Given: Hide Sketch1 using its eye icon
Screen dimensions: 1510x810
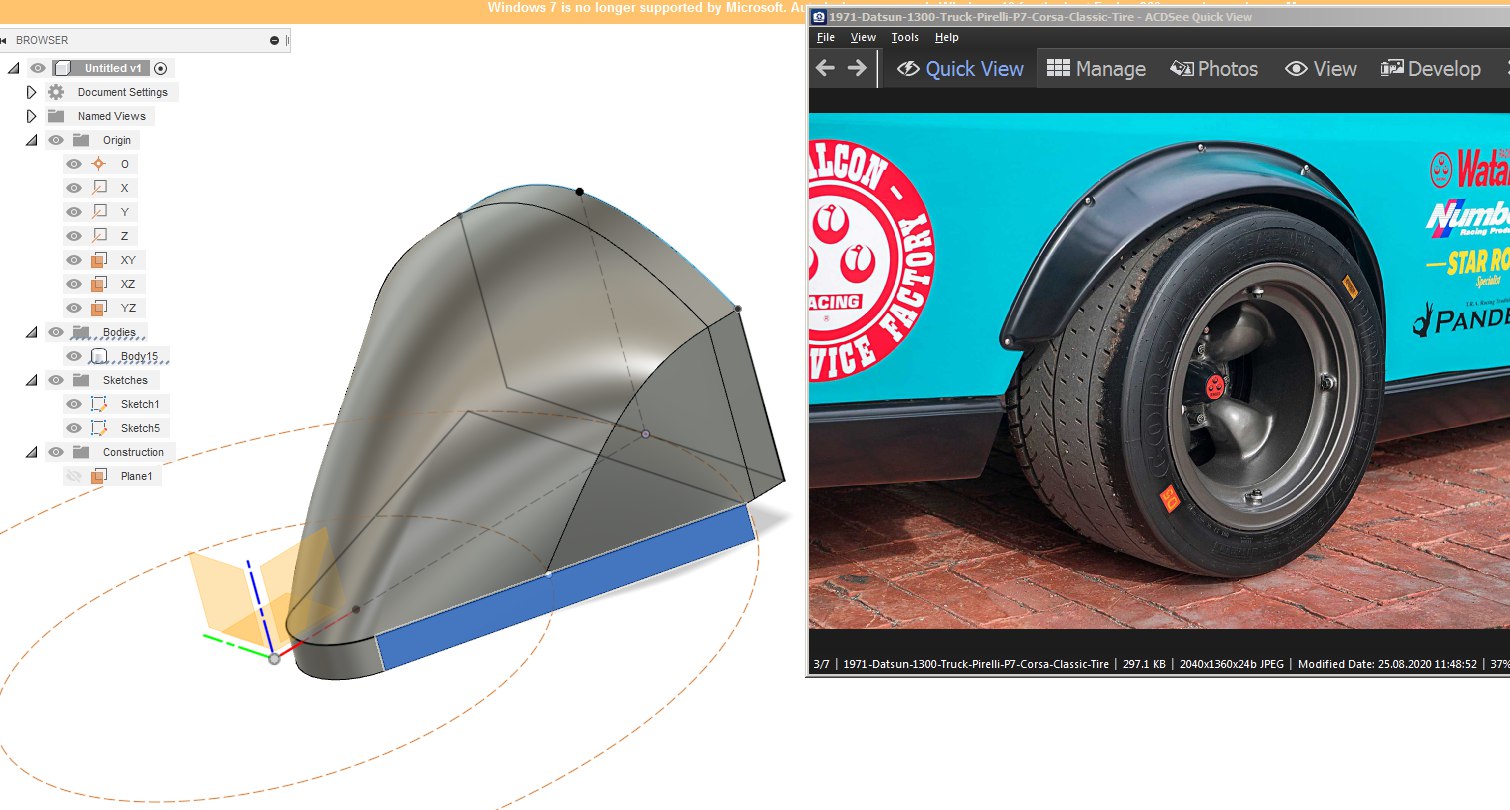Looking at the screenshot, I should pyautogui.click(x=73, y=404).
